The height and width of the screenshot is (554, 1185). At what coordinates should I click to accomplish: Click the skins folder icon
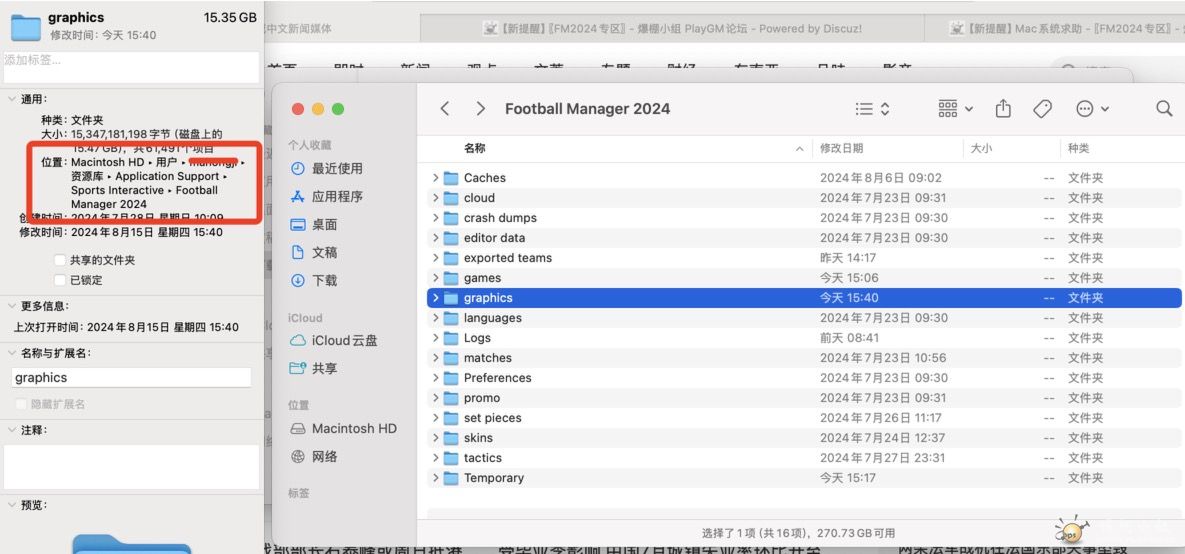(451, 438)
